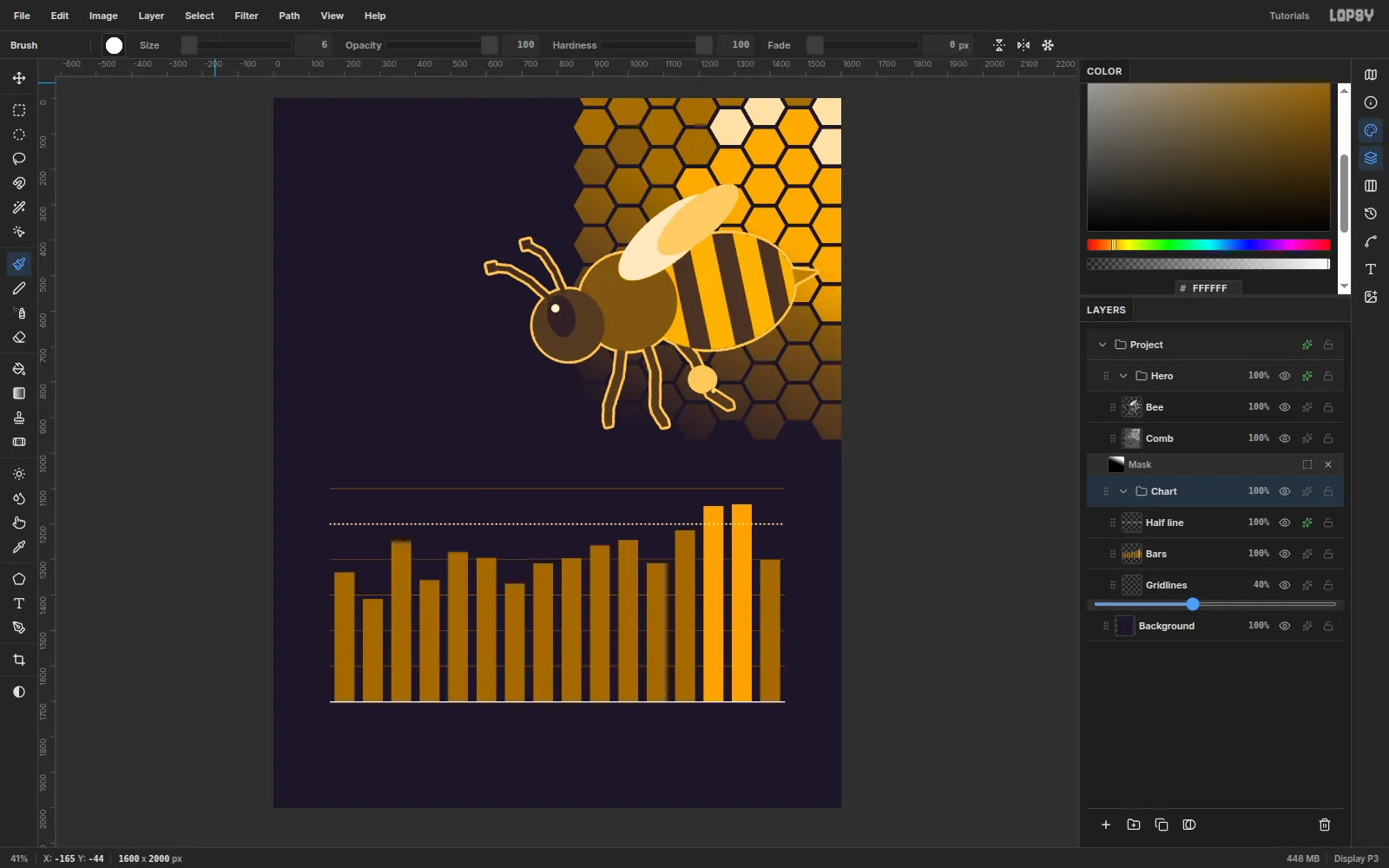Open the File menu
The height and width of the screenshot is (868, 1389).
[x=22, y=16]
